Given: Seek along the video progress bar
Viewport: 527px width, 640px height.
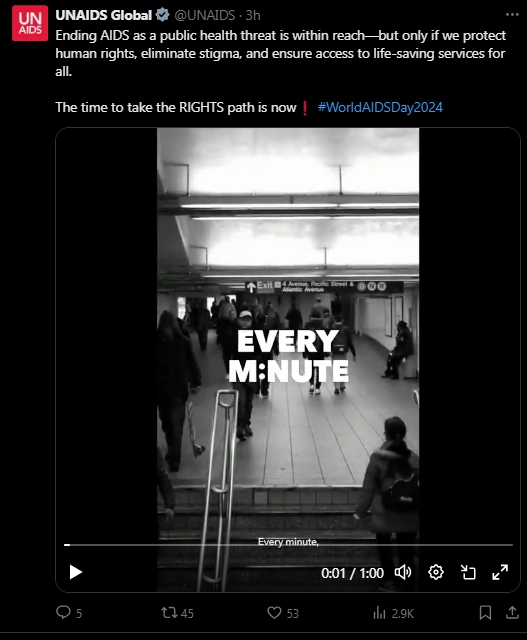Looking at the screenshot, I should point(288,544).
